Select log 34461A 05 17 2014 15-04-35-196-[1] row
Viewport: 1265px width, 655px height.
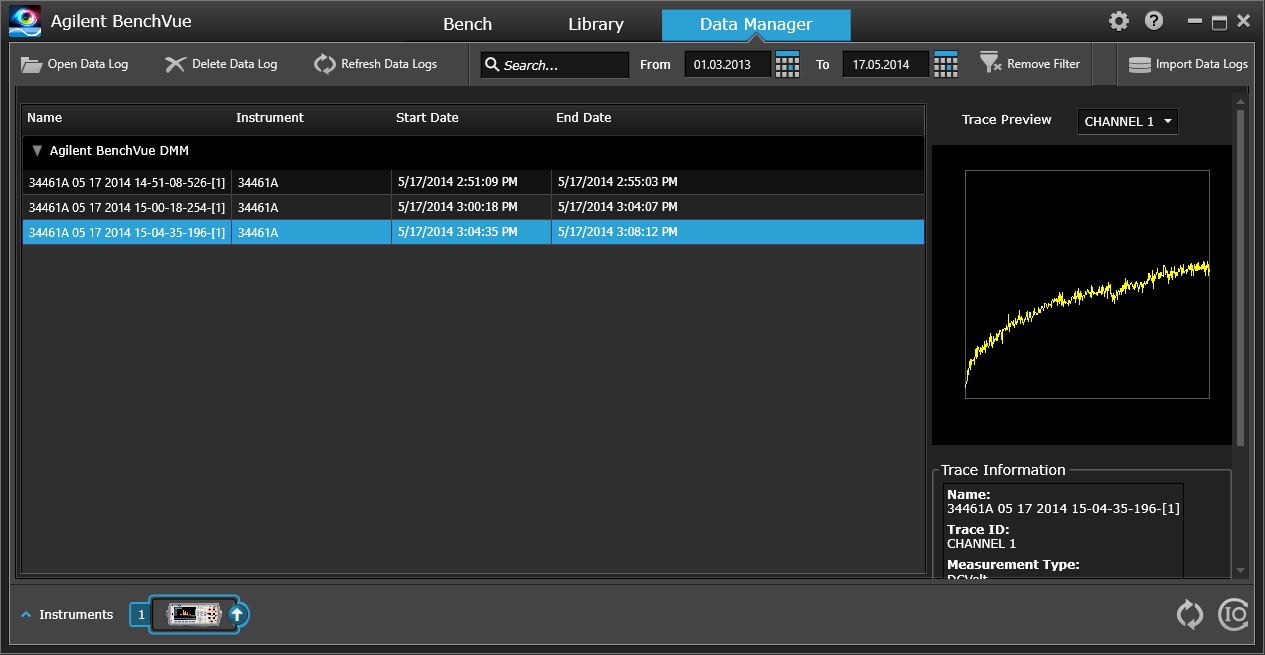pos(473,232)
